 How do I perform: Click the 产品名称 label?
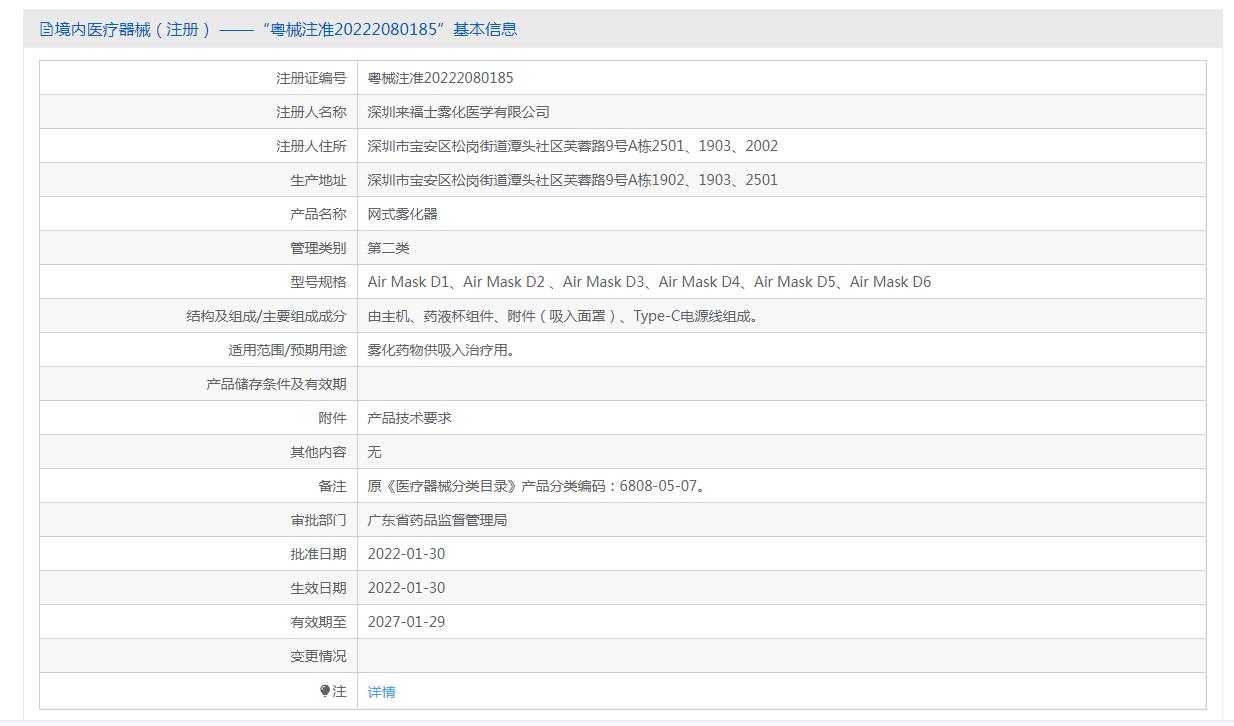pos(318,214)
